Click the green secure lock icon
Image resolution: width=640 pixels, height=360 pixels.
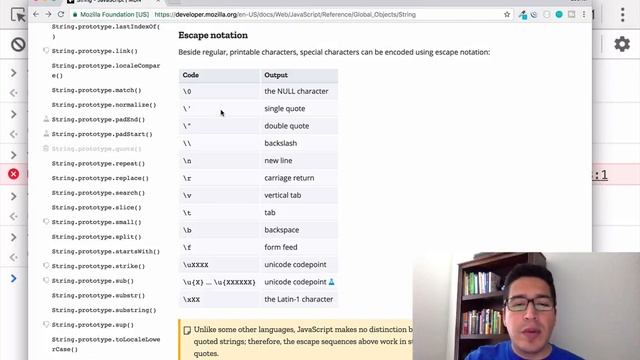point(75,14)
